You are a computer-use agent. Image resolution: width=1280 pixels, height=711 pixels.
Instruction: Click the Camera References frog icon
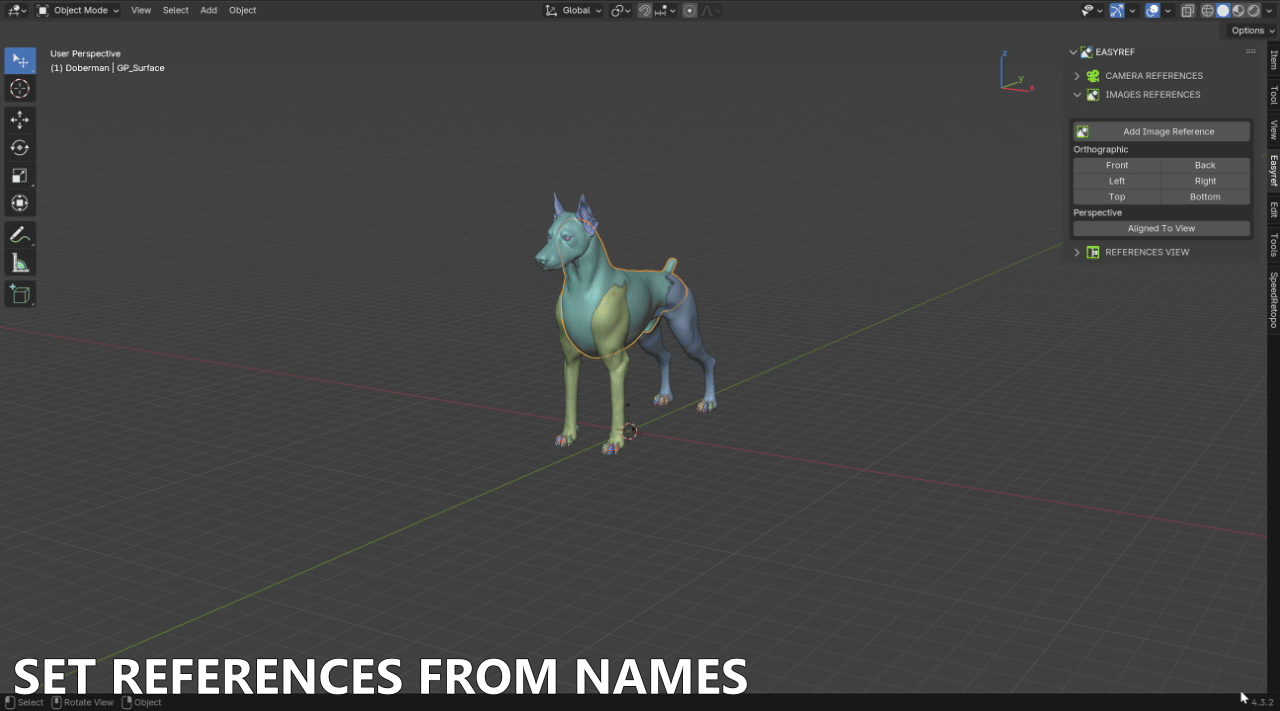(x=1092, y=75)
